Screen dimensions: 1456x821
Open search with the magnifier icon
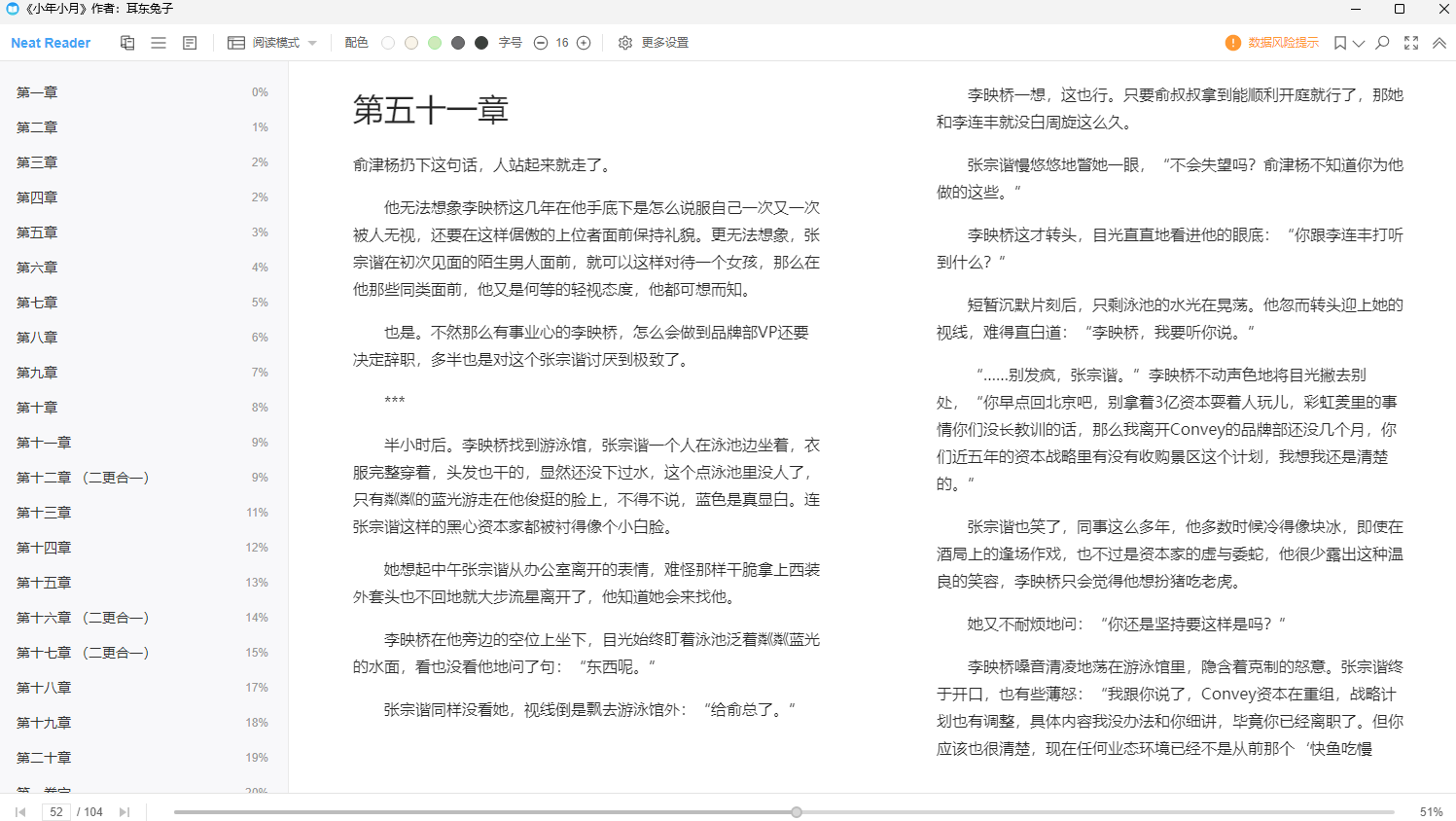(x=1382, y=43)
